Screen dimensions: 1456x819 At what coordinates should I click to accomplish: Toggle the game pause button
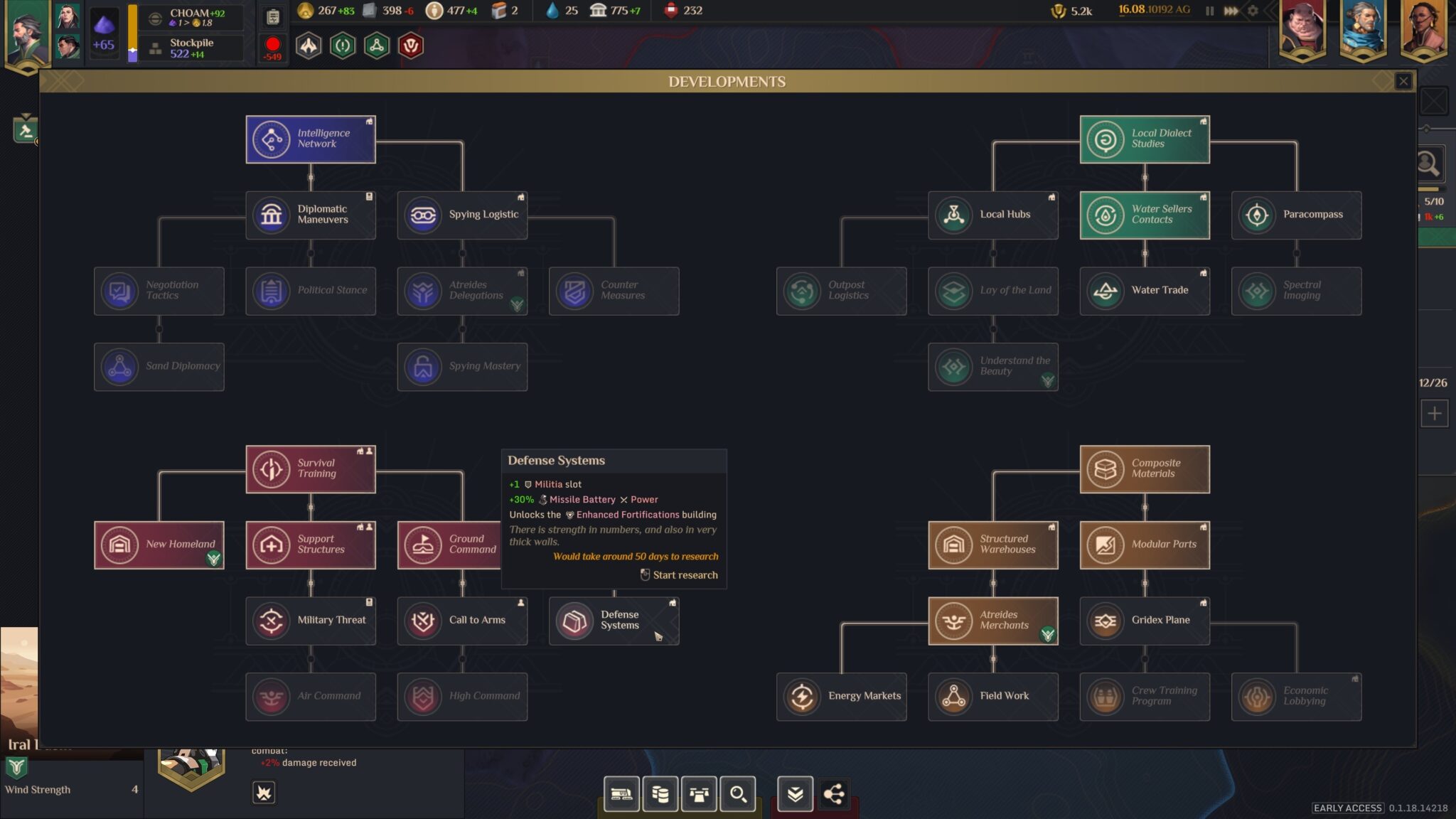click(1209, 11)
